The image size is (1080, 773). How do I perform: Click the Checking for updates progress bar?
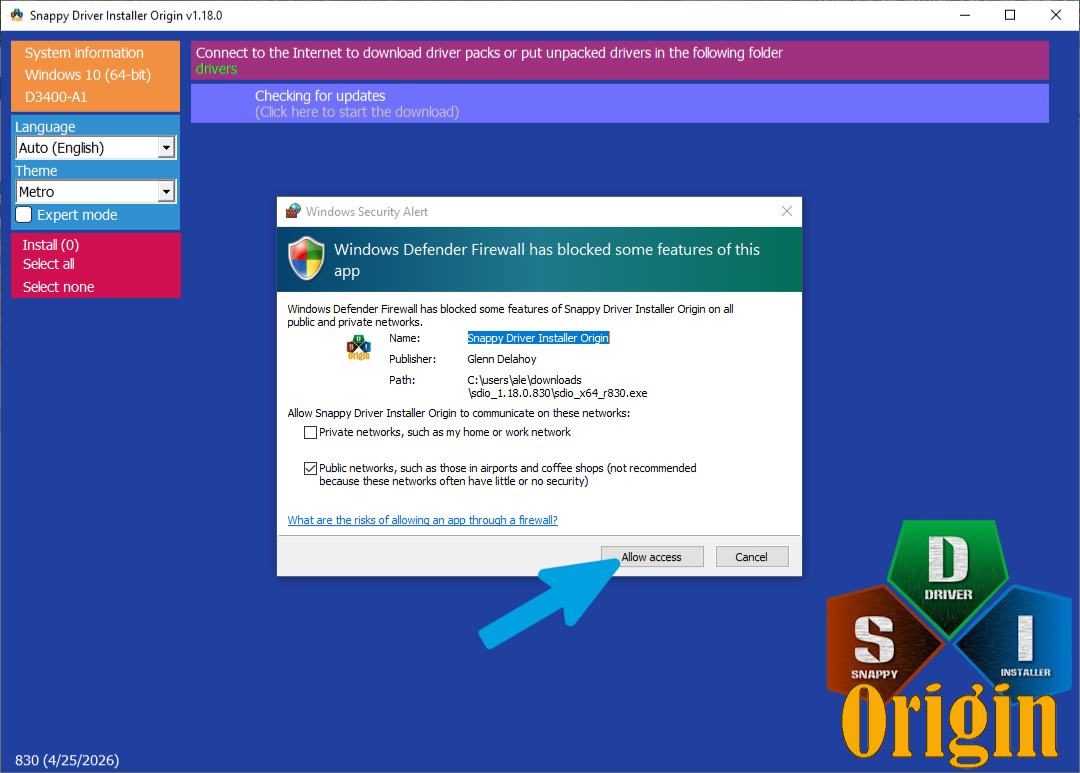[x=619, y=104]
